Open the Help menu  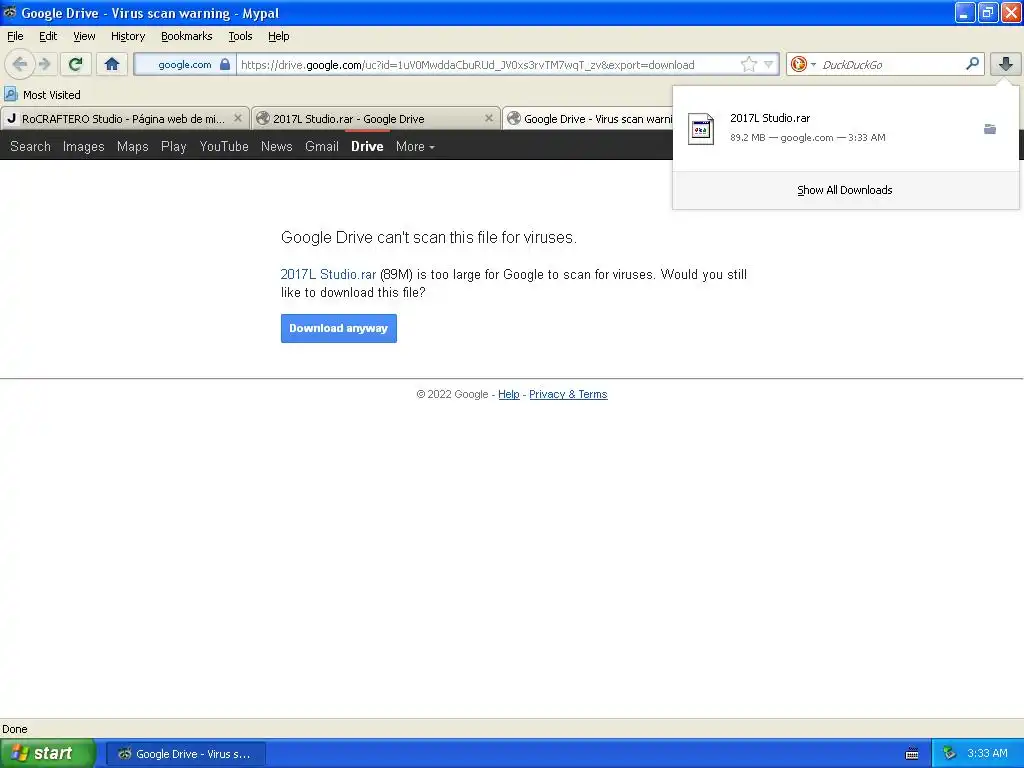click(278, 36)
